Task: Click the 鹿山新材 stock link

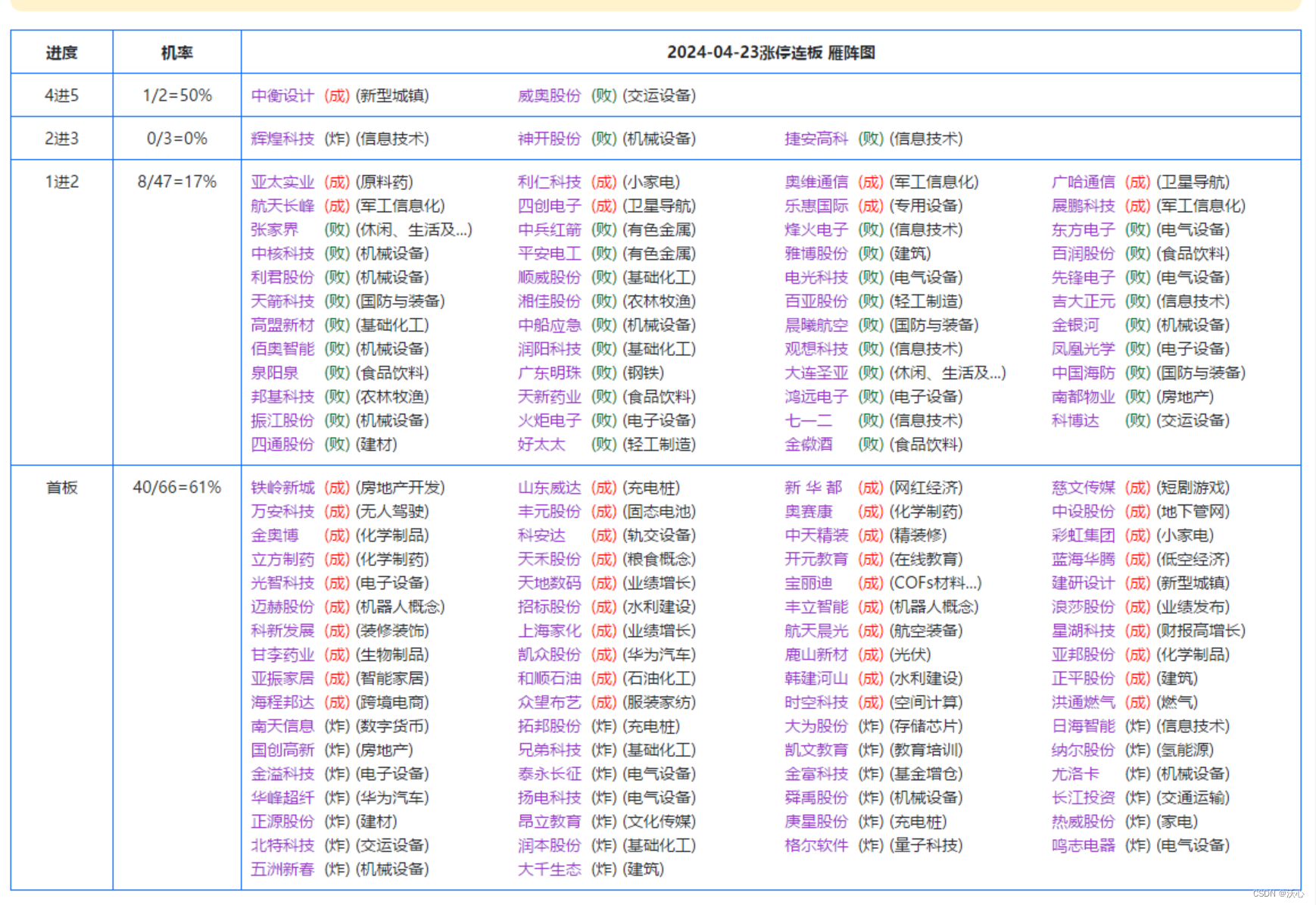Action: 816,655
